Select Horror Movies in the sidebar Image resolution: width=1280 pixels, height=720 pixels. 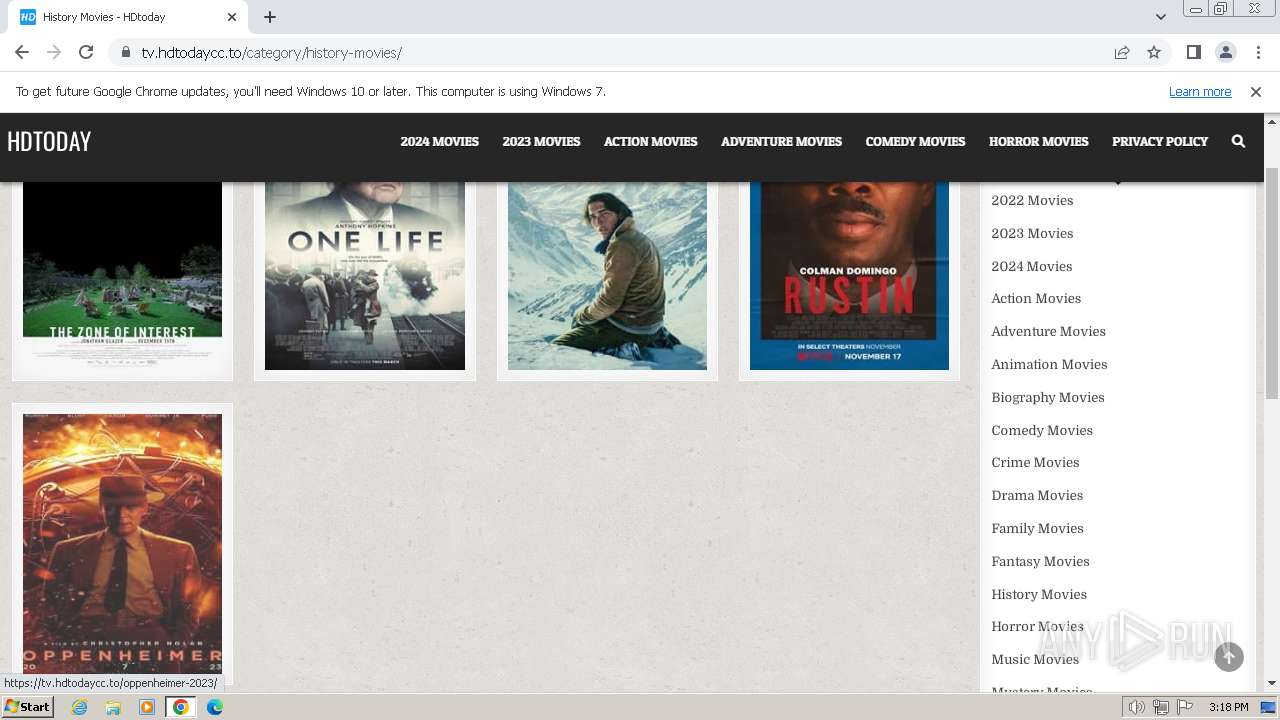pyautogui.click(x=1037, y=626)
